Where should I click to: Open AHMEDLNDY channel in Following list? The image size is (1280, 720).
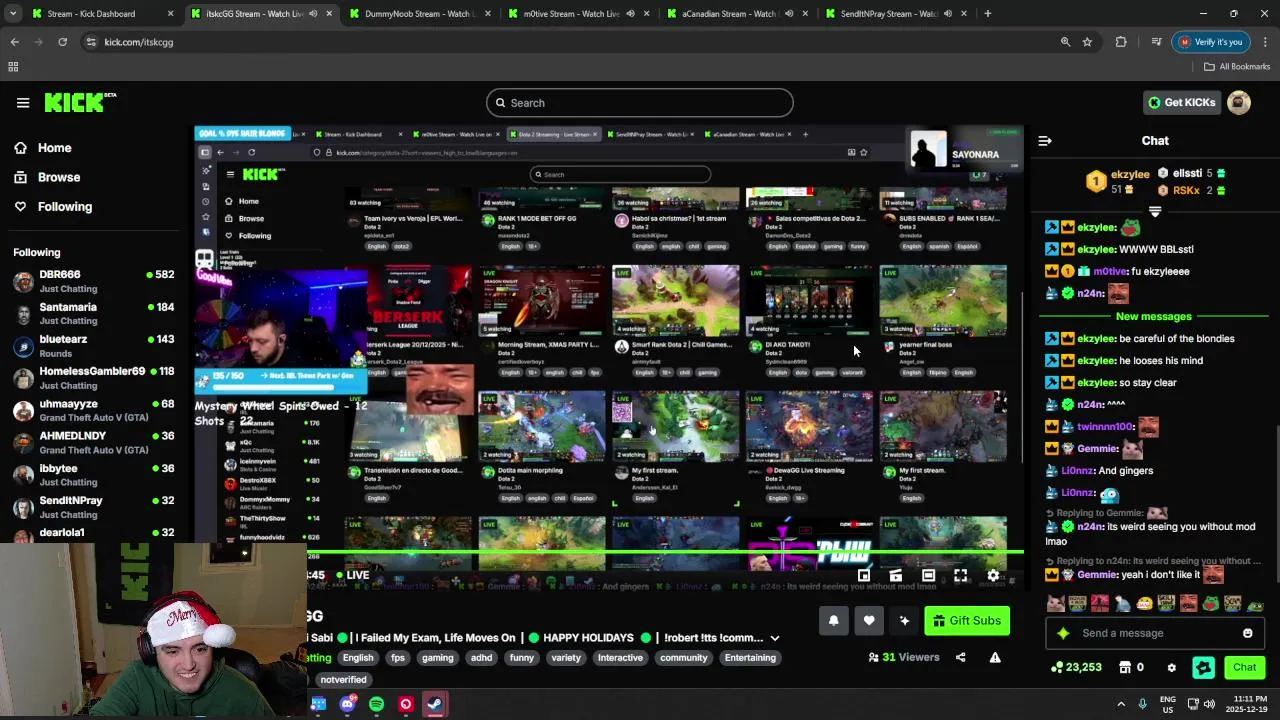tap(95, 442)
